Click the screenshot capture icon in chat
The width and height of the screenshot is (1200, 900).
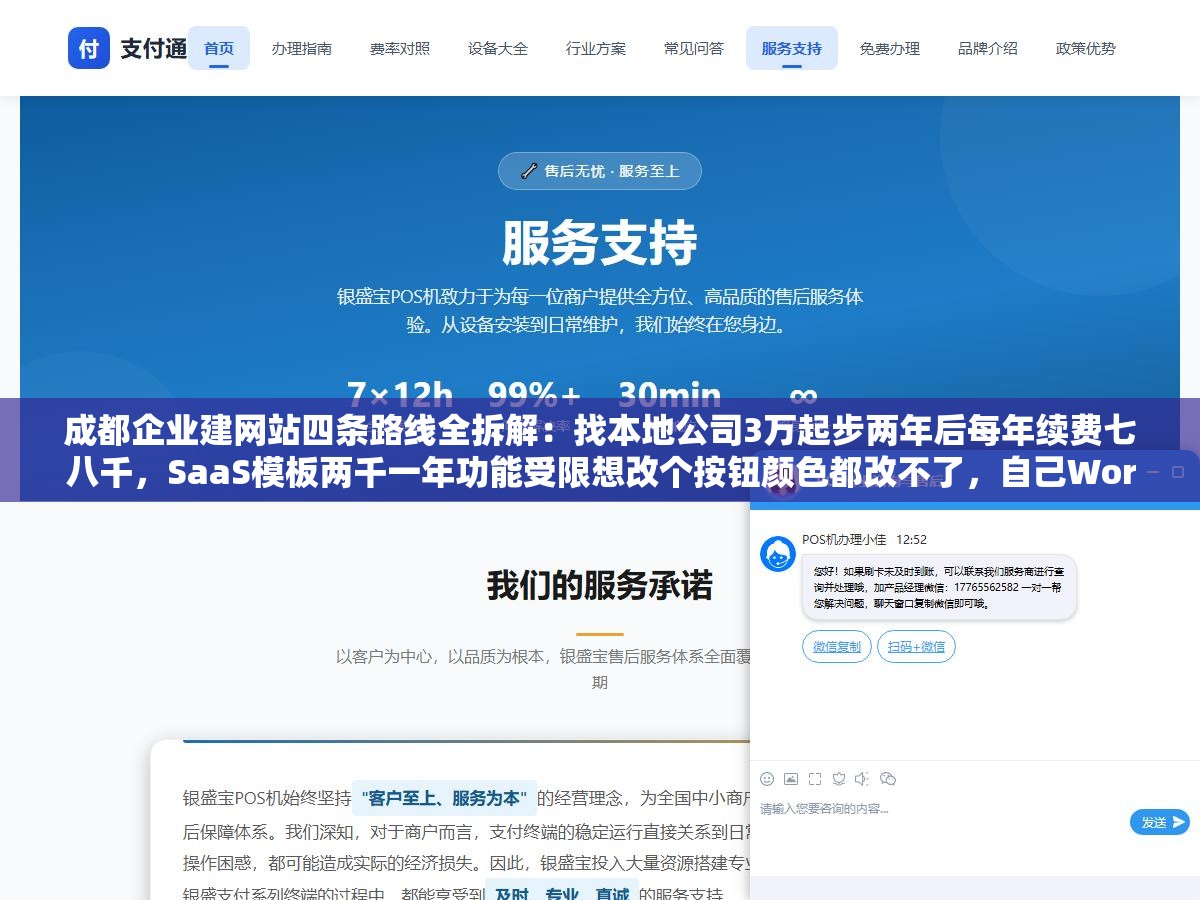(x=815, y=779)
